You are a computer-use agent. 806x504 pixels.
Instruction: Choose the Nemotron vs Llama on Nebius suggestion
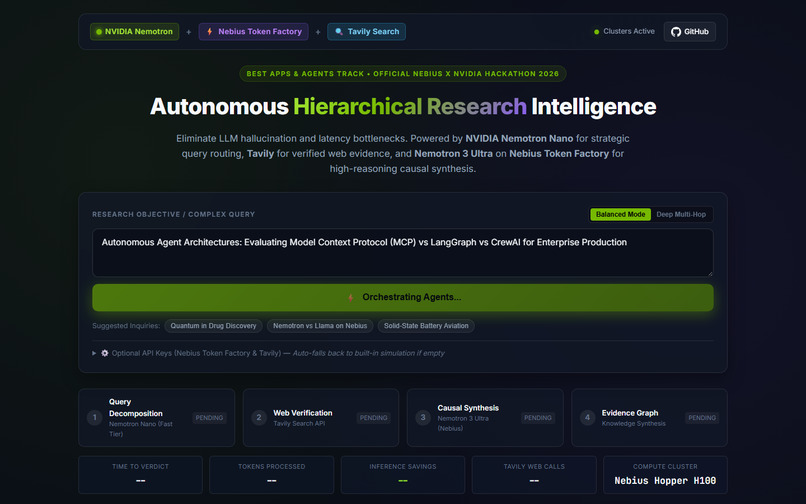tap(320, 326)
